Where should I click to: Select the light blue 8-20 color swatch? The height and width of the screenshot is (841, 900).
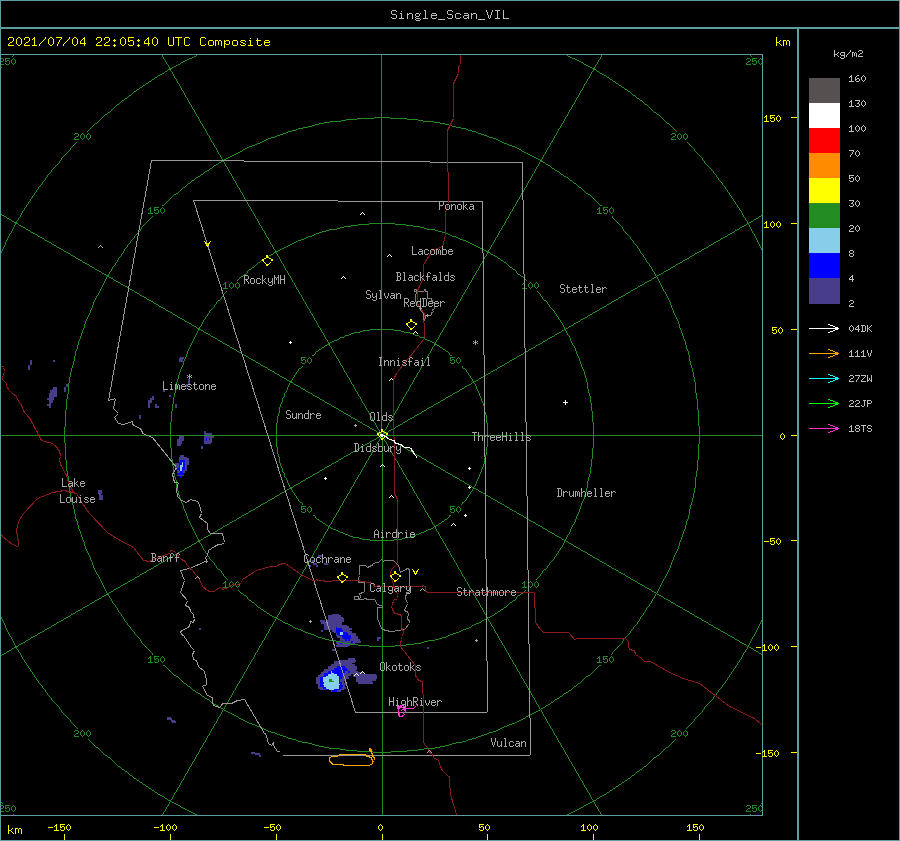(x=824, y=241)
